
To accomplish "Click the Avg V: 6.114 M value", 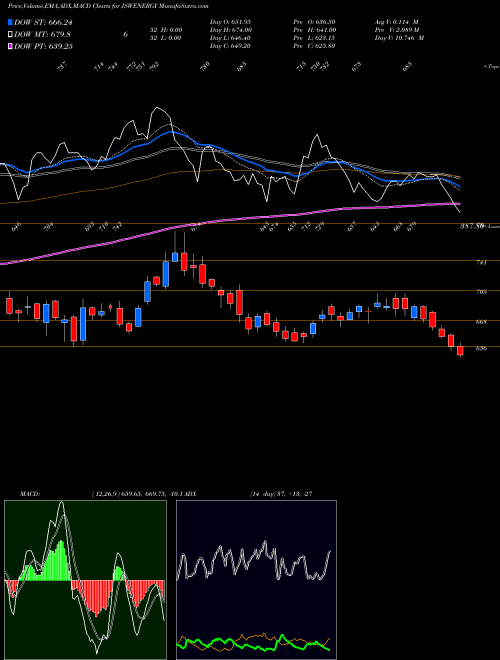I will (x=396, y=22).
